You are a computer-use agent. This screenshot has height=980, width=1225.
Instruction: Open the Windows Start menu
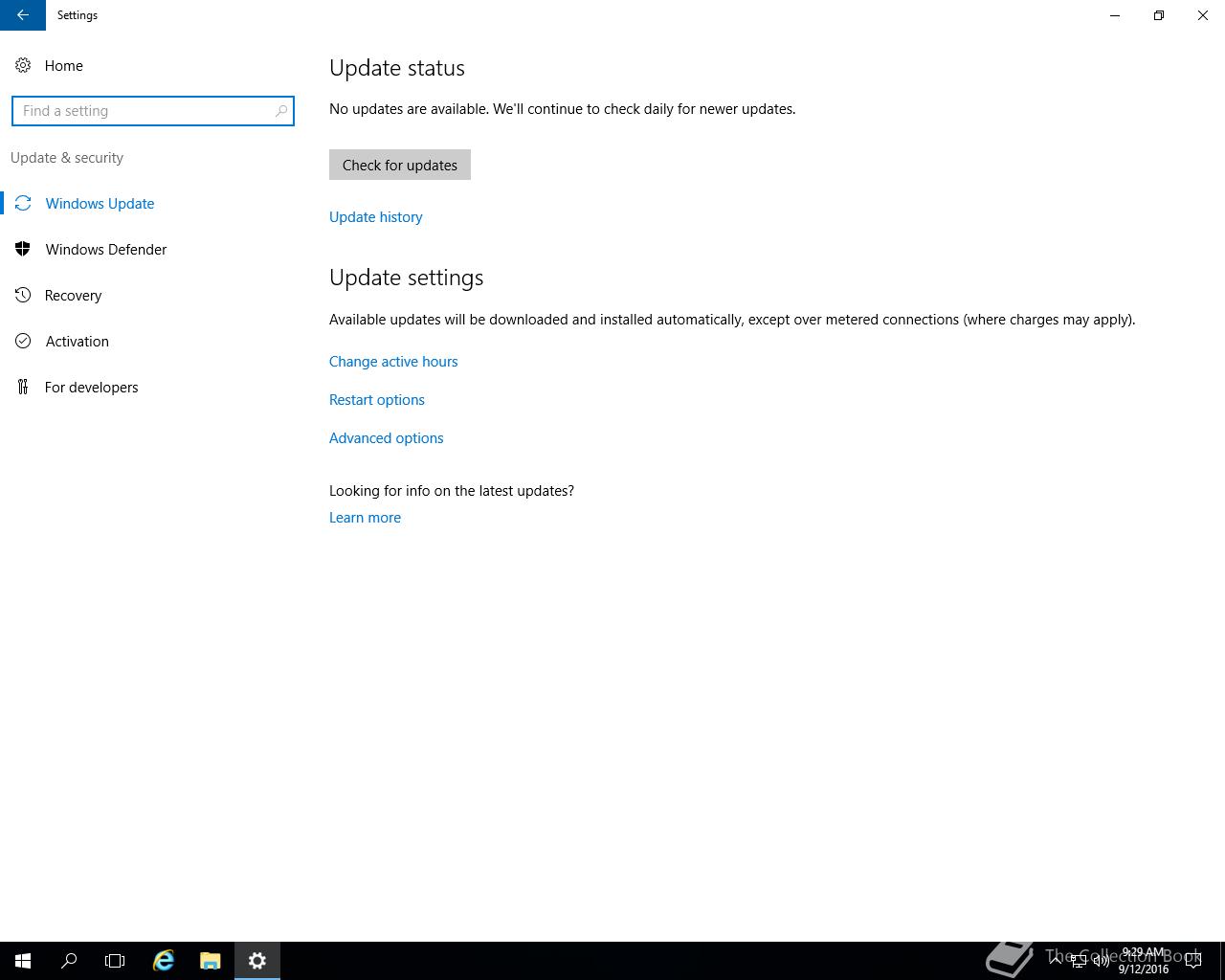[23, 961]
